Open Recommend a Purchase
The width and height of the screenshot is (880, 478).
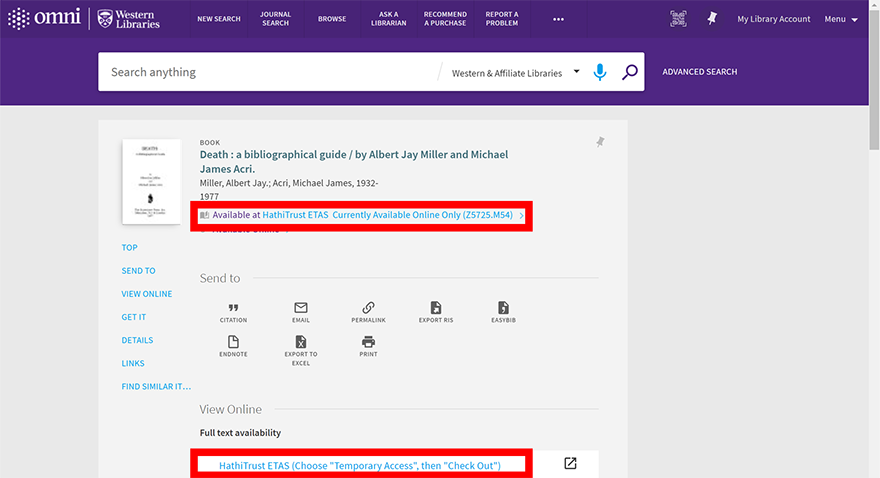(x=445, y=19)
